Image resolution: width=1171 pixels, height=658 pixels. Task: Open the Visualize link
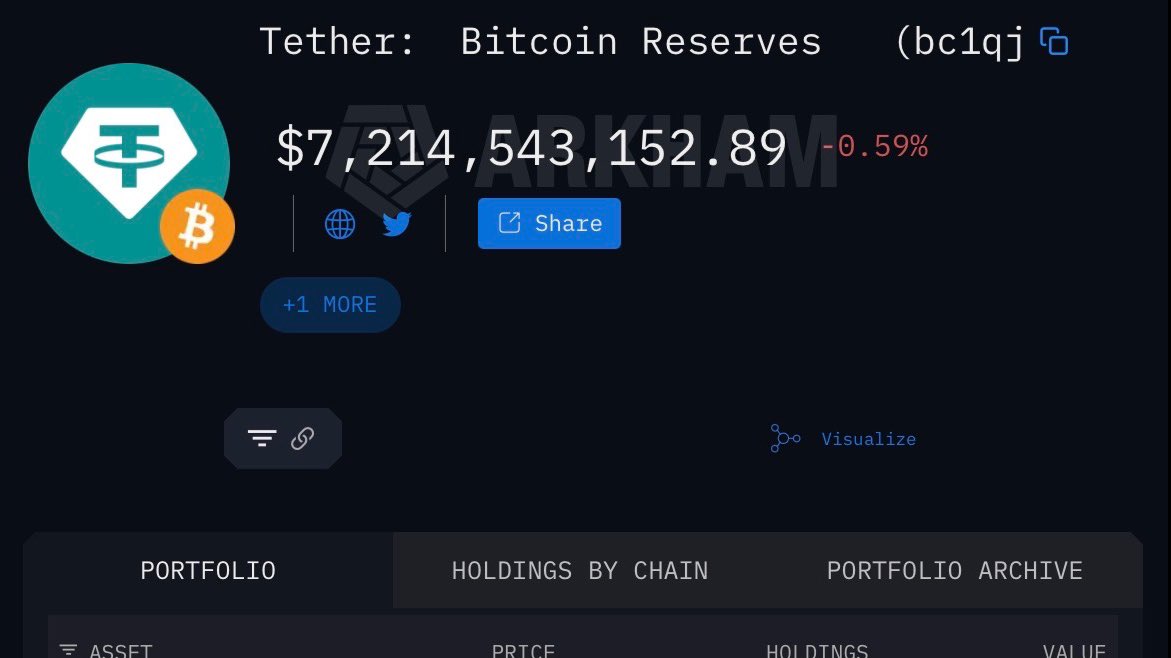point(868,439)
